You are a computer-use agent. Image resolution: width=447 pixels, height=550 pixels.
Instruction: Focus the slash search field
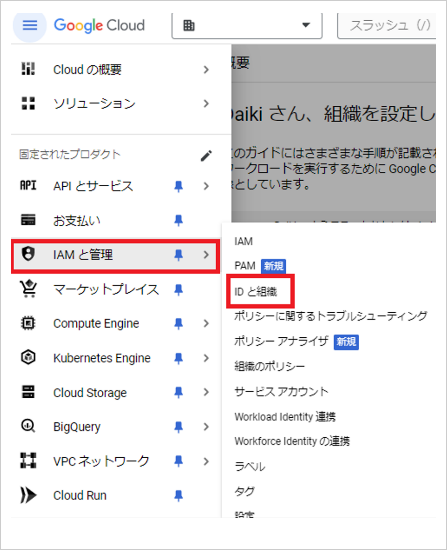pyautogui.click(x=386, y=26)
